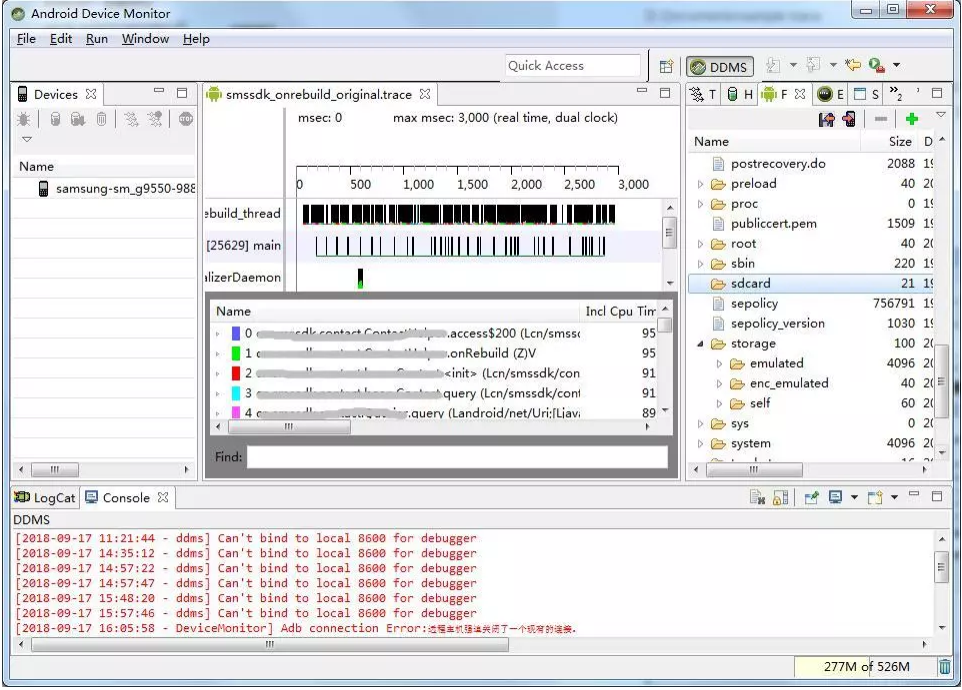Click the Push file onto device icon
The height and width of the screenshot is (690, 962).
pyautogui.click(x=849, y=119)
